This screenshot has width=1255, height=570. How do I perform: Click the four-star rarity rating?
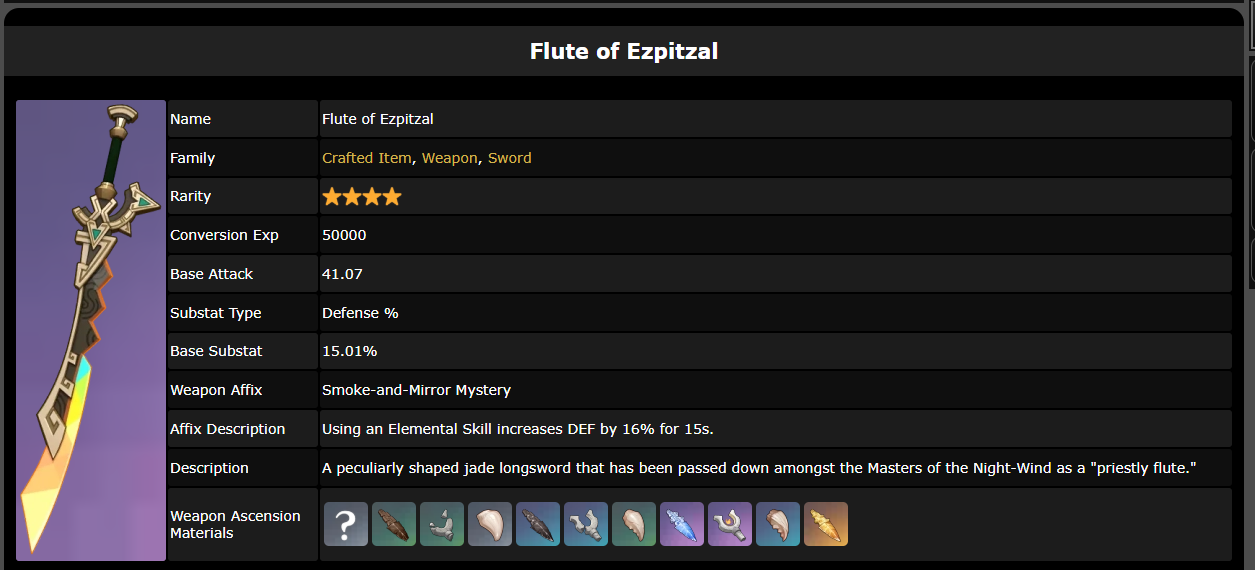pyautogui.click(x=361, y=197)
